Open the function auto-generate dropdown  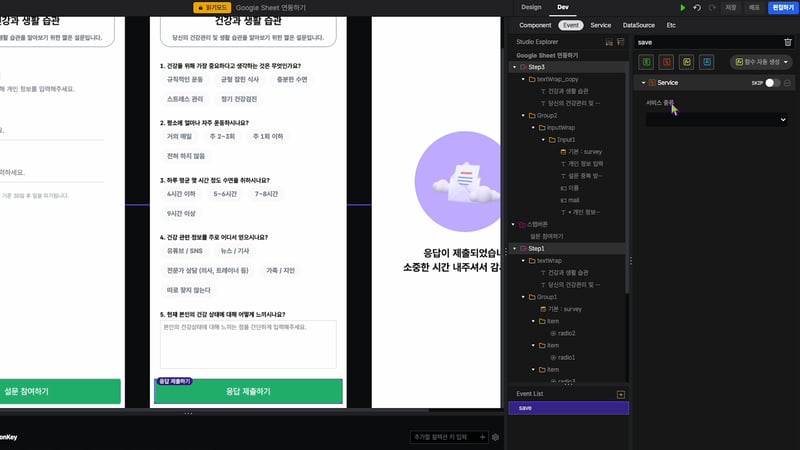tap(761, 62)
